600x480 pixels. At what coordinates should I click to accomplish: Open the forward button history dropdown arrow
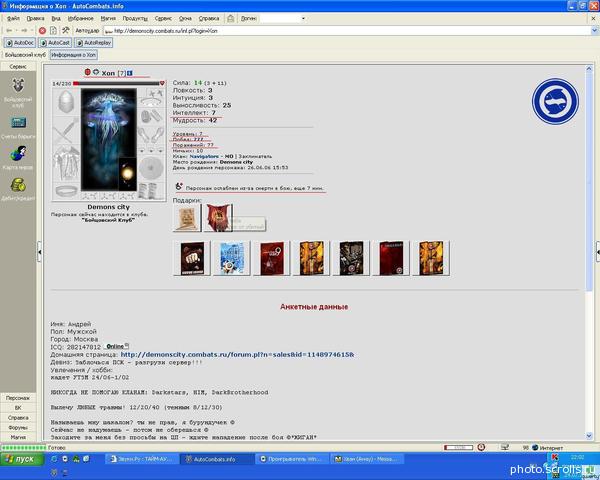click(x=31, y=31)
